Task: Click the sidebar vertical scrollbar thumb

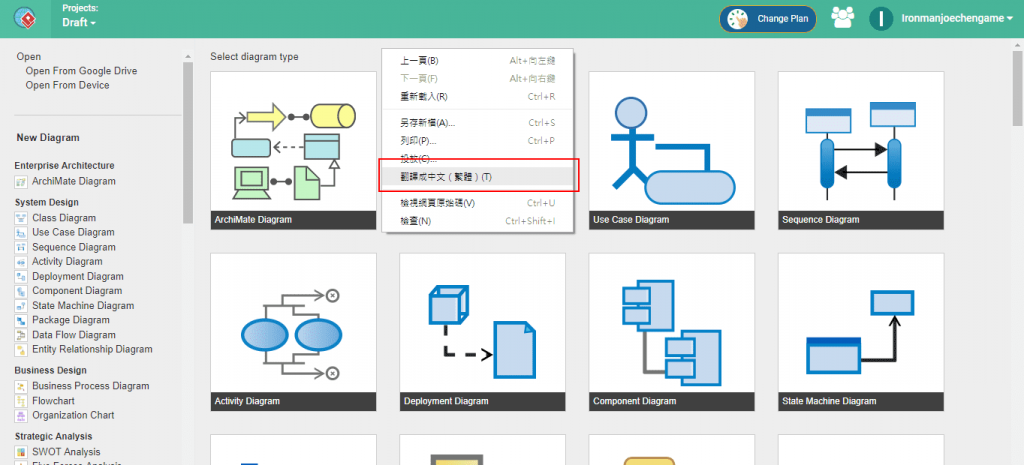Action: pyautogui.click(x=188, y=142)
